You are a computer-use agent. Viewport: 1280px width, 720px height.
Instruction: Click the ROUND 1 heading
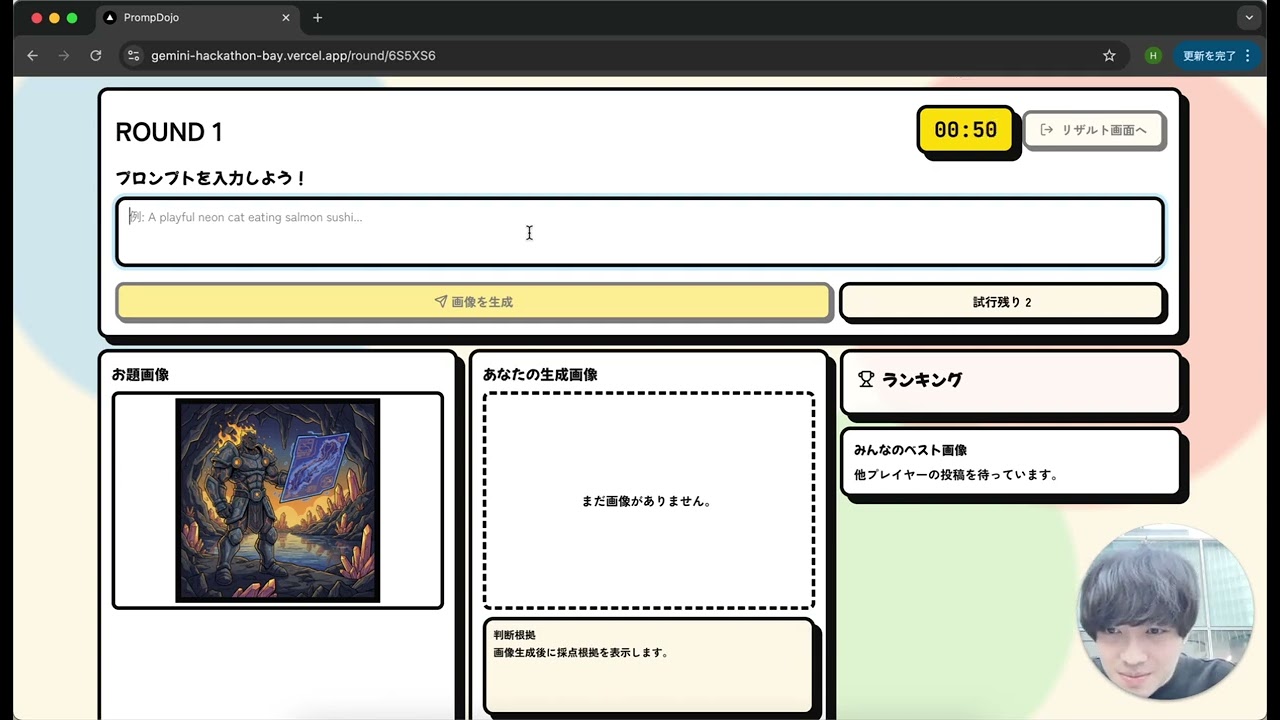[169, 132]
